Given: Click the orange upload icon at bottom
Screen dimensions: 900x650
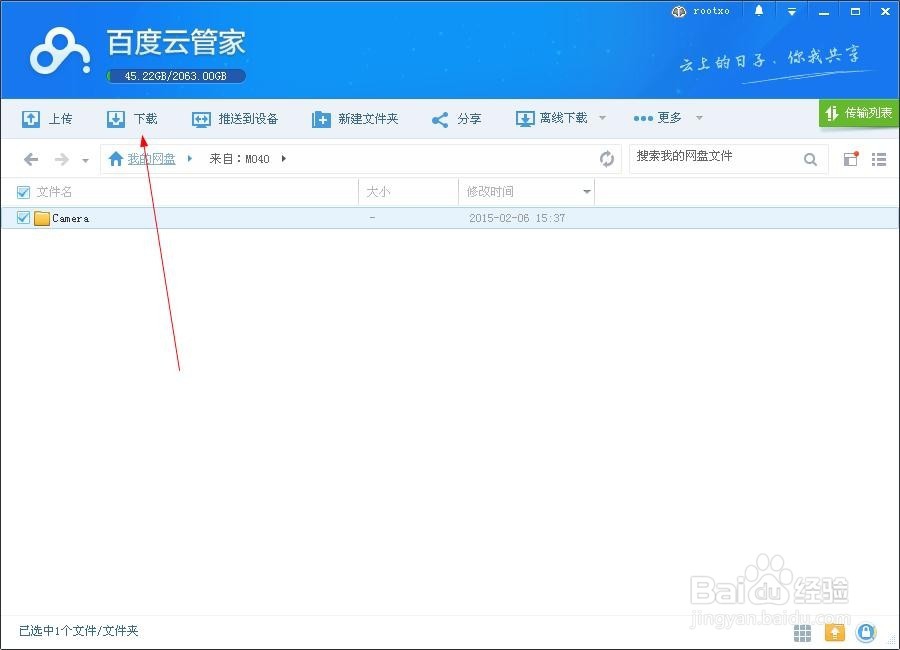Looking at the screenshot, I should (x=835, y=633).
